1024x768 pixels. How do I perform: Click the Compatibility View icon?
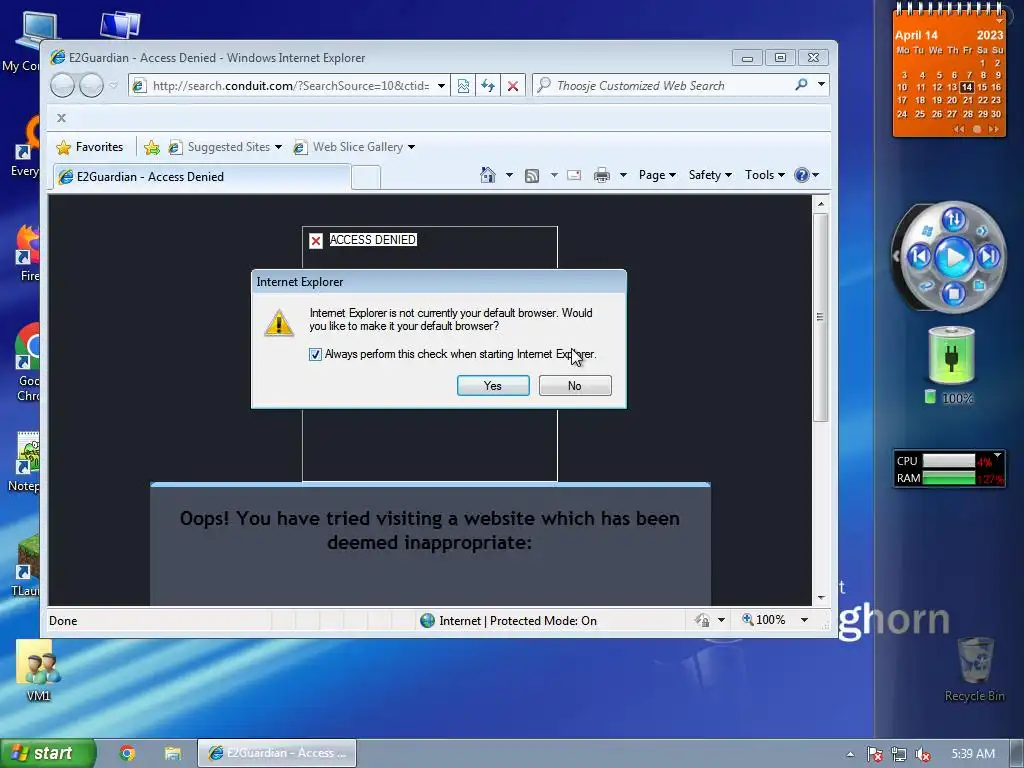[x=463, y=86]
